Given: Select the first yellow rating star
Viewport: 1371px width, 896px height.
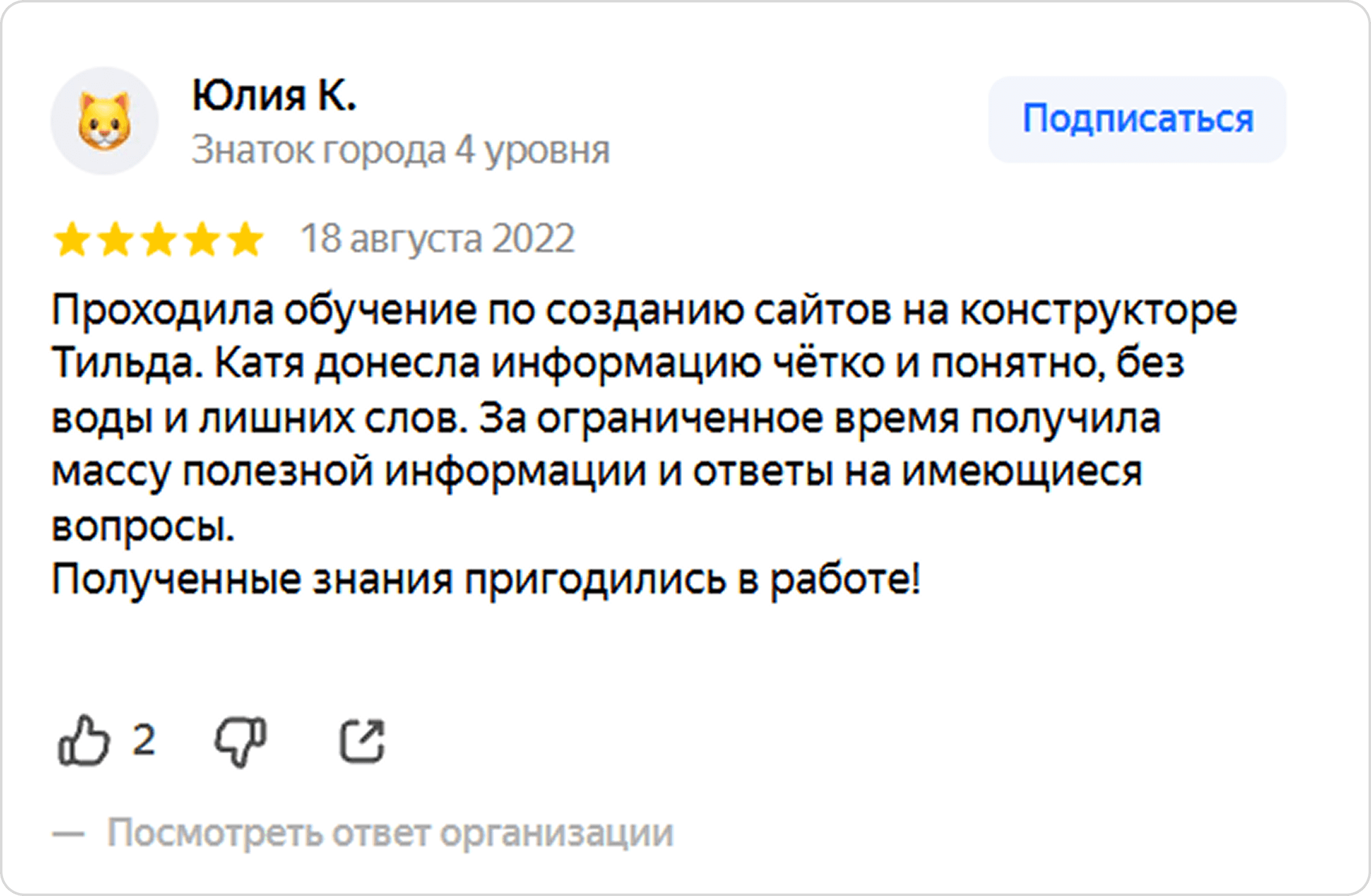Looking at the screenshot, I should 73,239.
